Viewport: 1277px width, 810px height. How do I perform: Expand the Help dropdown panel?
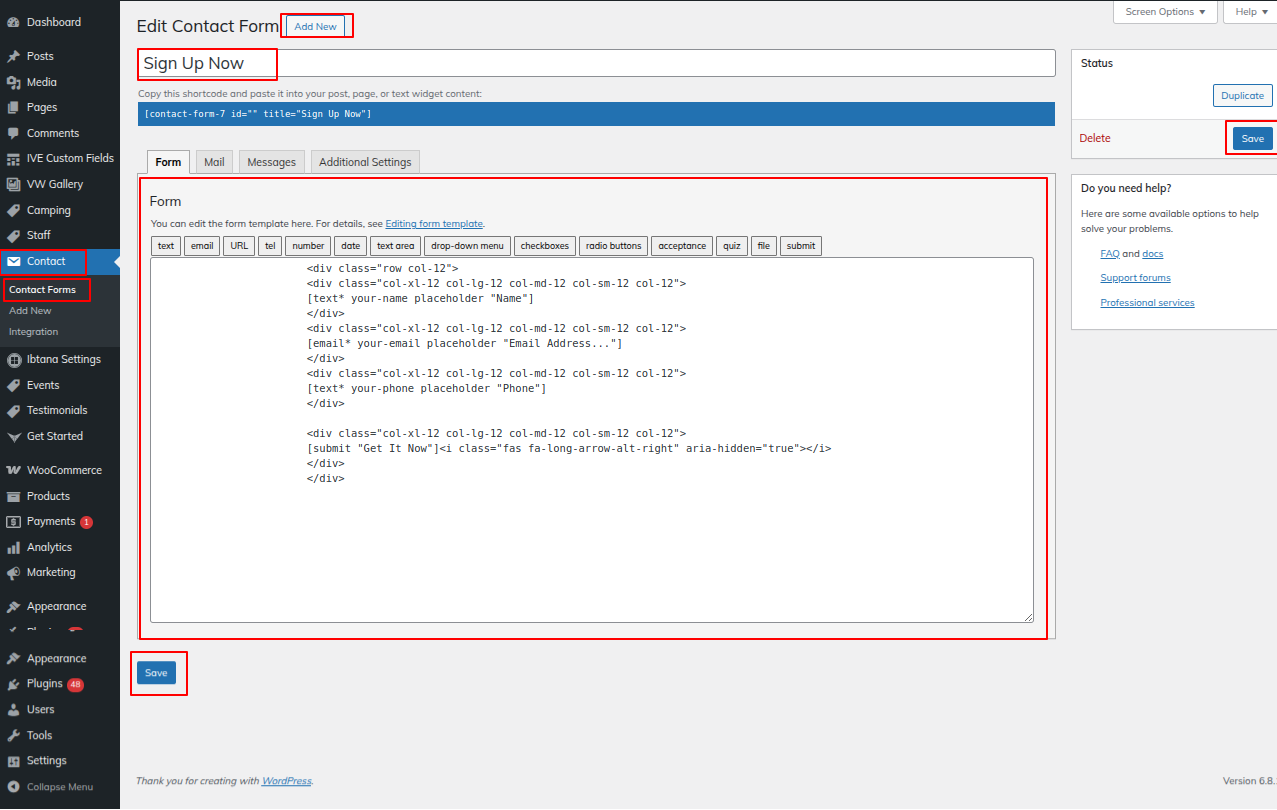click(1250, 12)
